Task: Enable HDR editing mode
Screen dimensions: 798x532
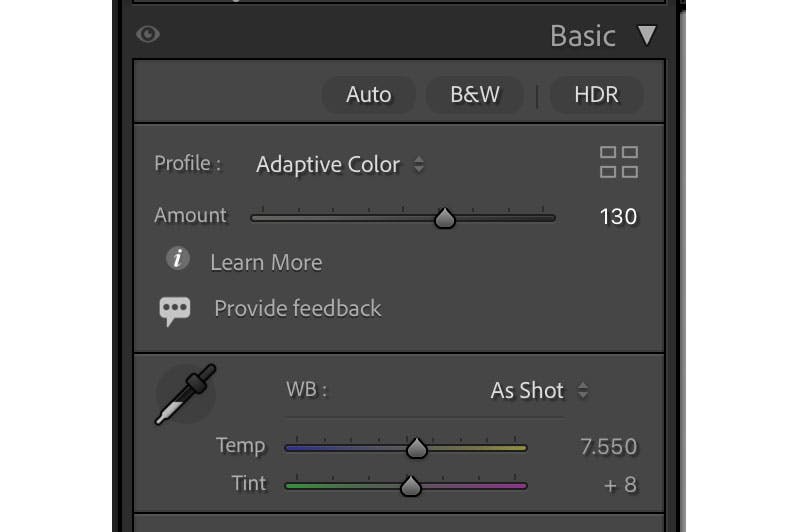Action: (596, 95)
